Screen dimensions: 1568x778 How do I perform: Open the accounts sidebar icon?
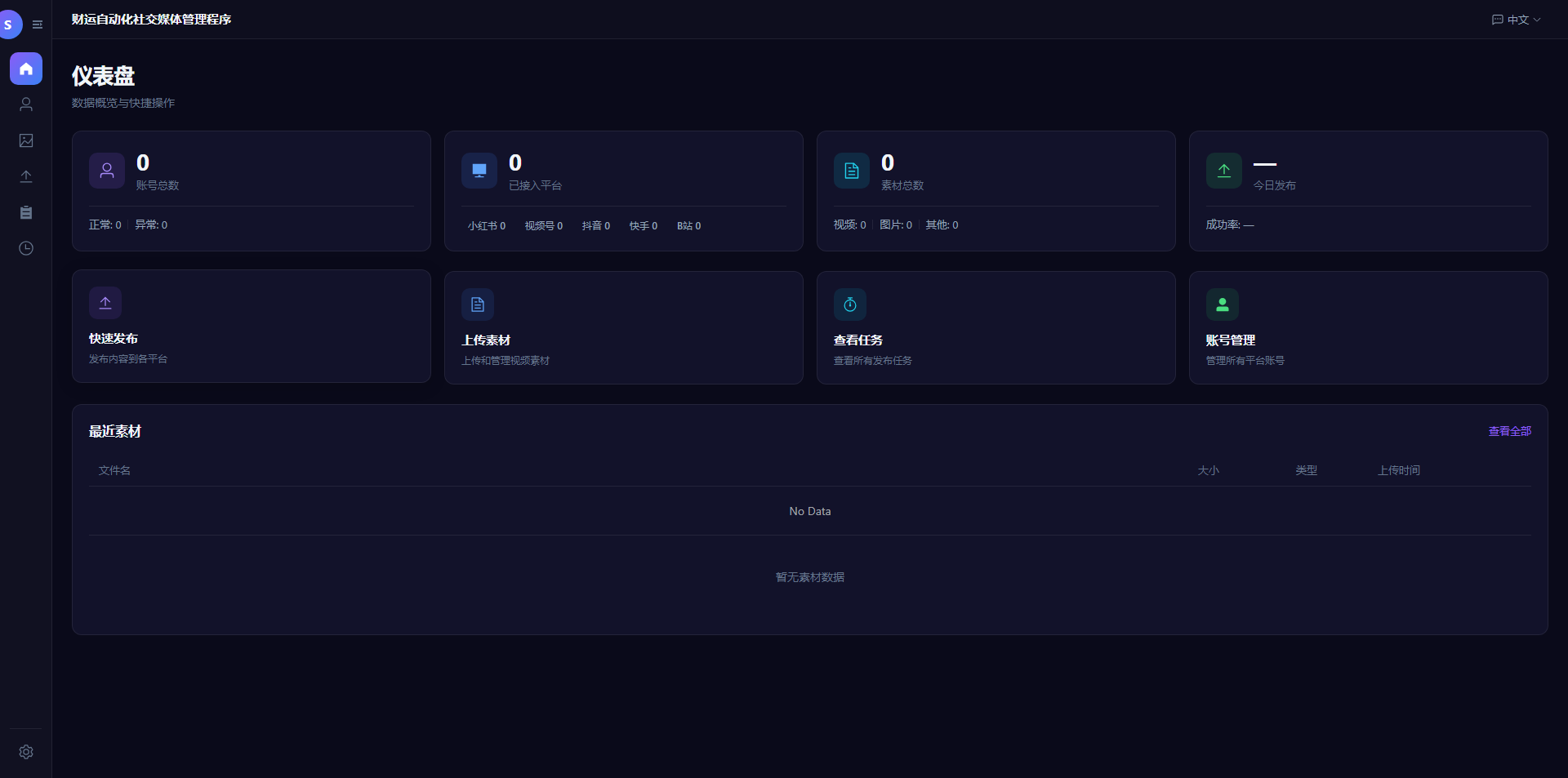(26, 104)
